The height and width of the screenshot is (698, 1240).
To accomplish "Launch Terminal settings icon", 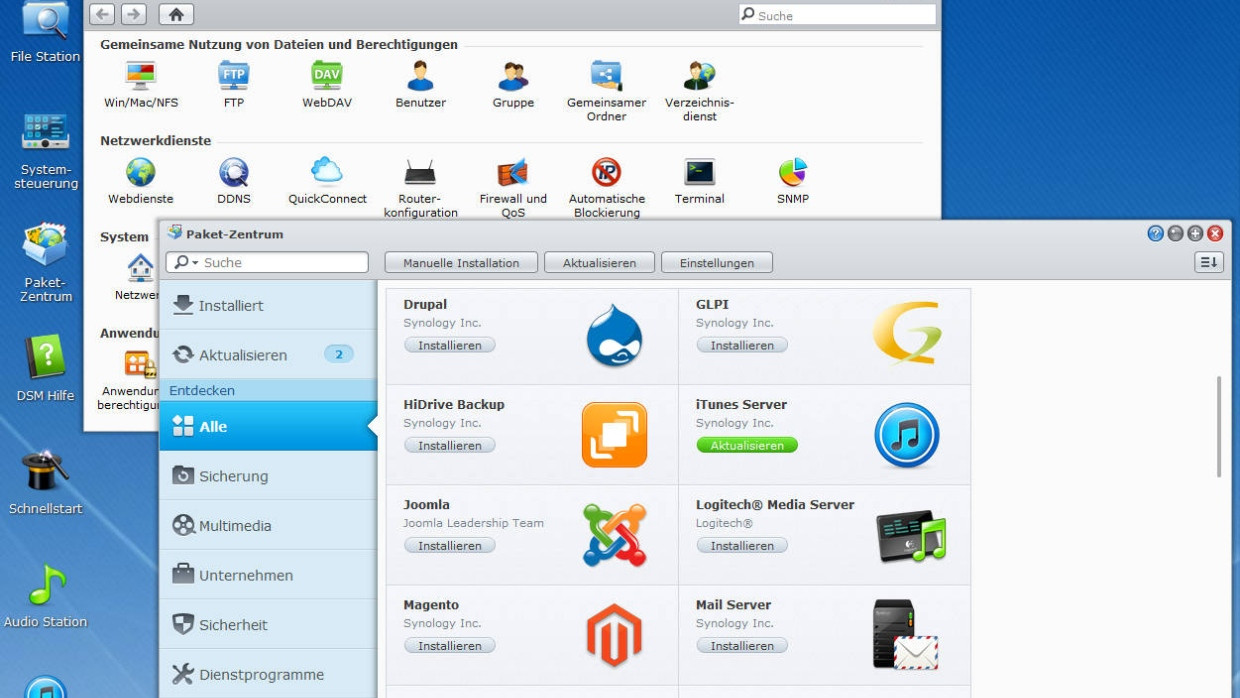I will tap(699, 172).
